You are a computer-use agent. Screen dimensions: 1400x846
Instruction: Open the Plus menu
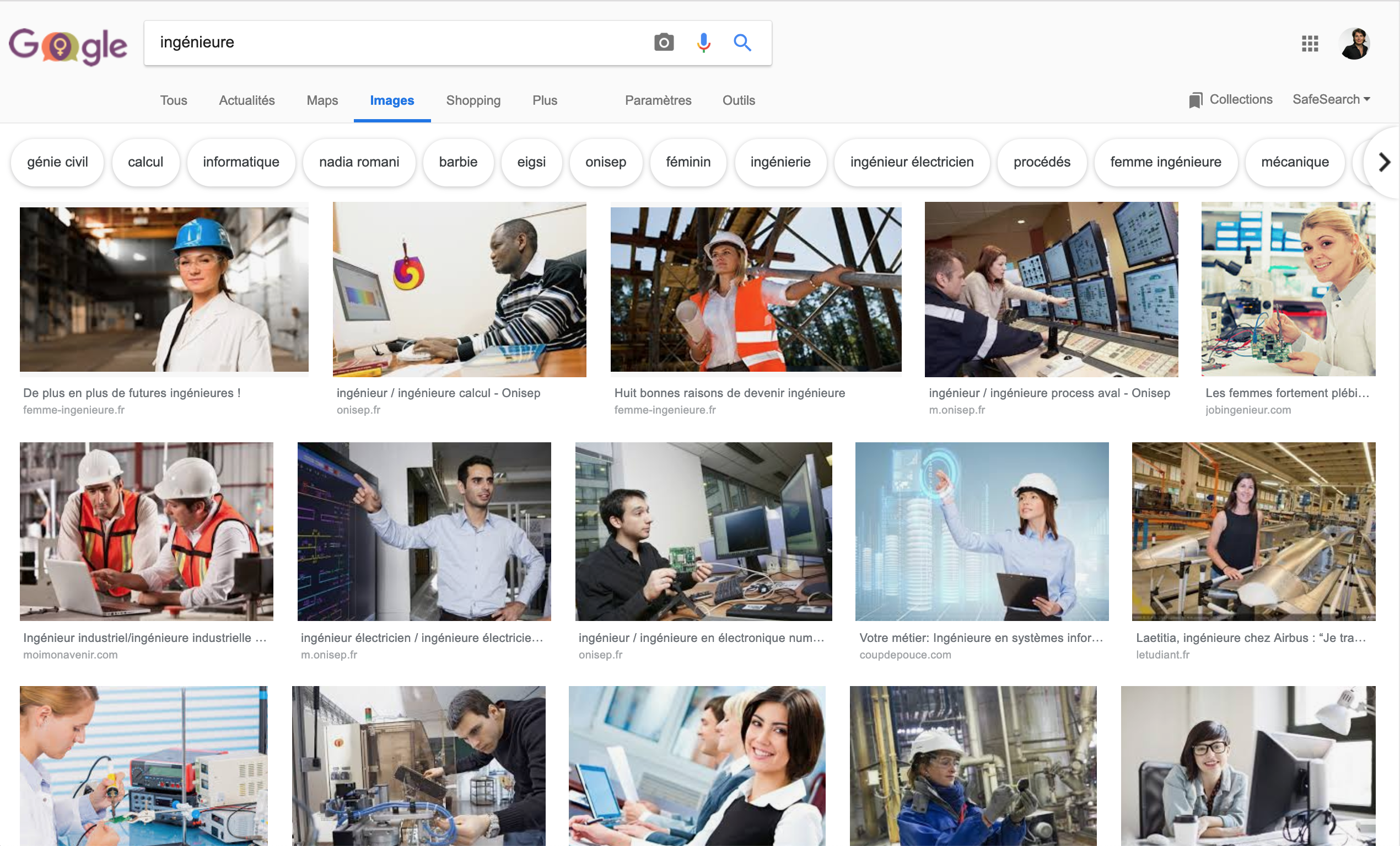click(545, 100)
